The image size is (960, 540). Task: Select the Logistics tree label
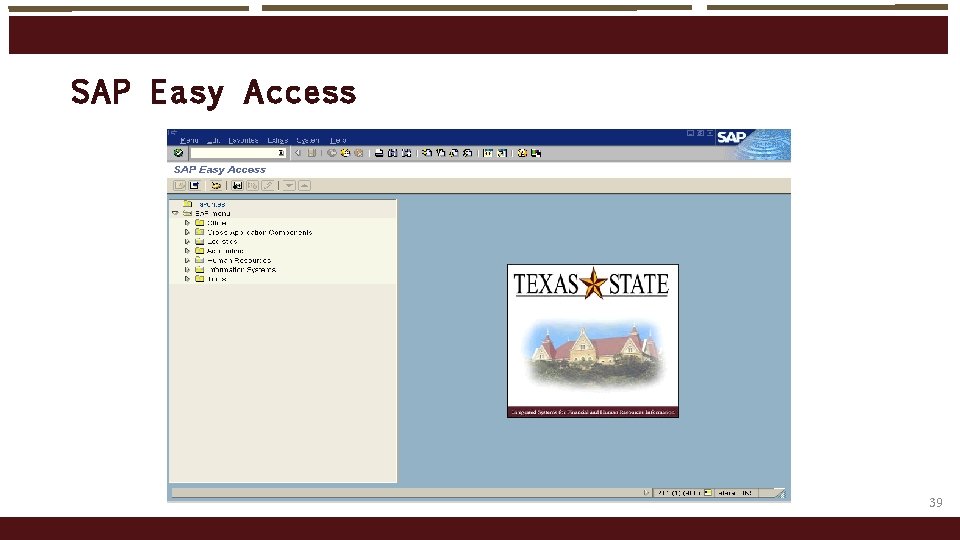pyautogui.click(x=222, y=242)
